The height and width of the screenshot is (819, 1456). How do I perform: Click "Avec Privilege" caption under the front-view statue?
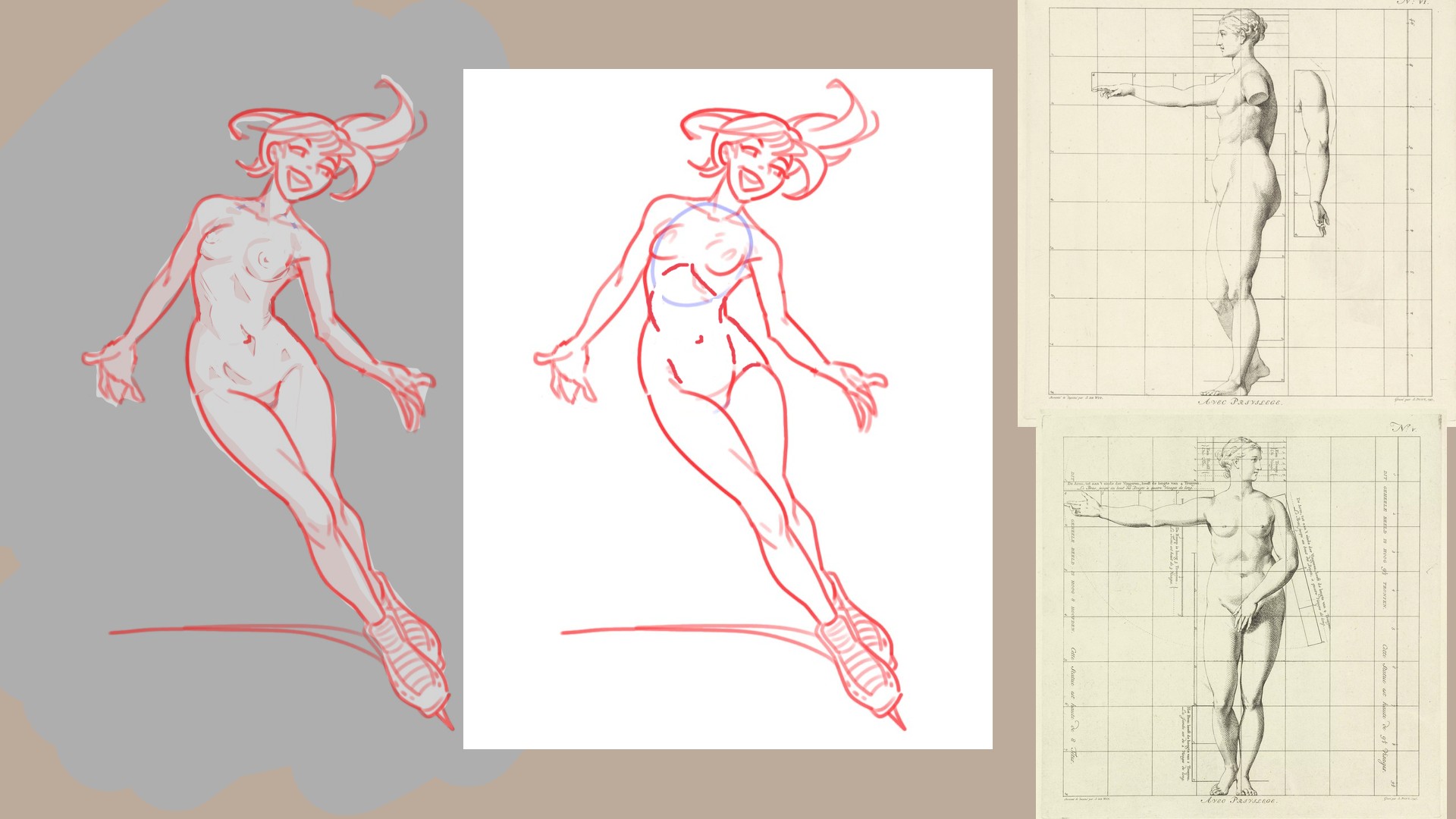(1239, 801)
